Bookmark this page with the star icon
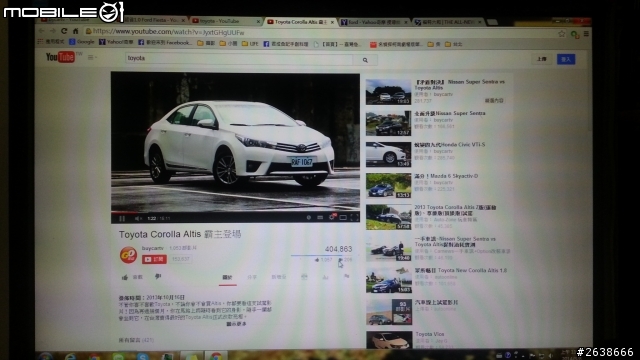The width and height of the screenshot is (640, 360). 562,34
